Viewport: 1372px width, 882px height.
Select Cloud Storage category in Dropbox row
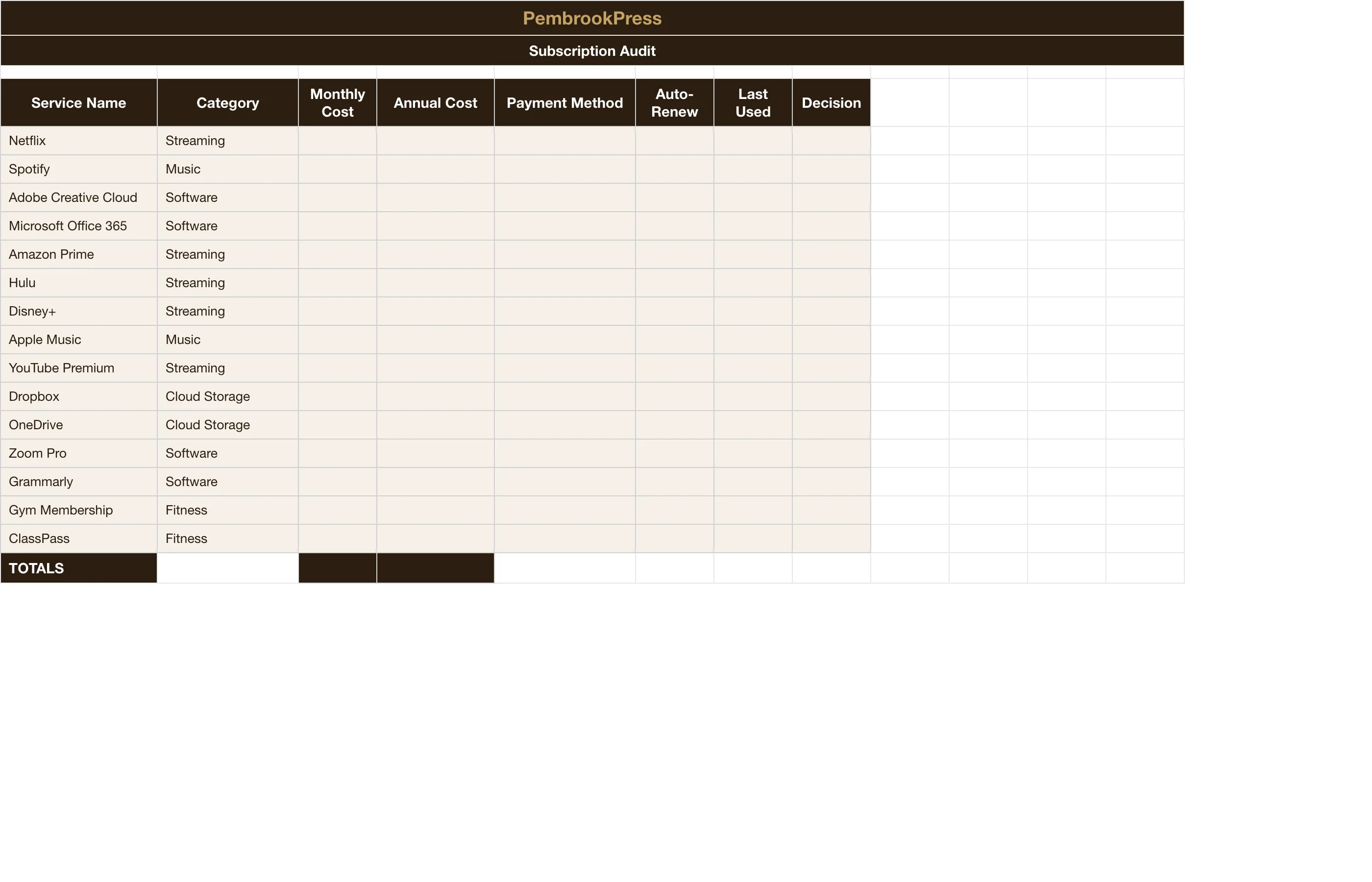tap(228, 397)
